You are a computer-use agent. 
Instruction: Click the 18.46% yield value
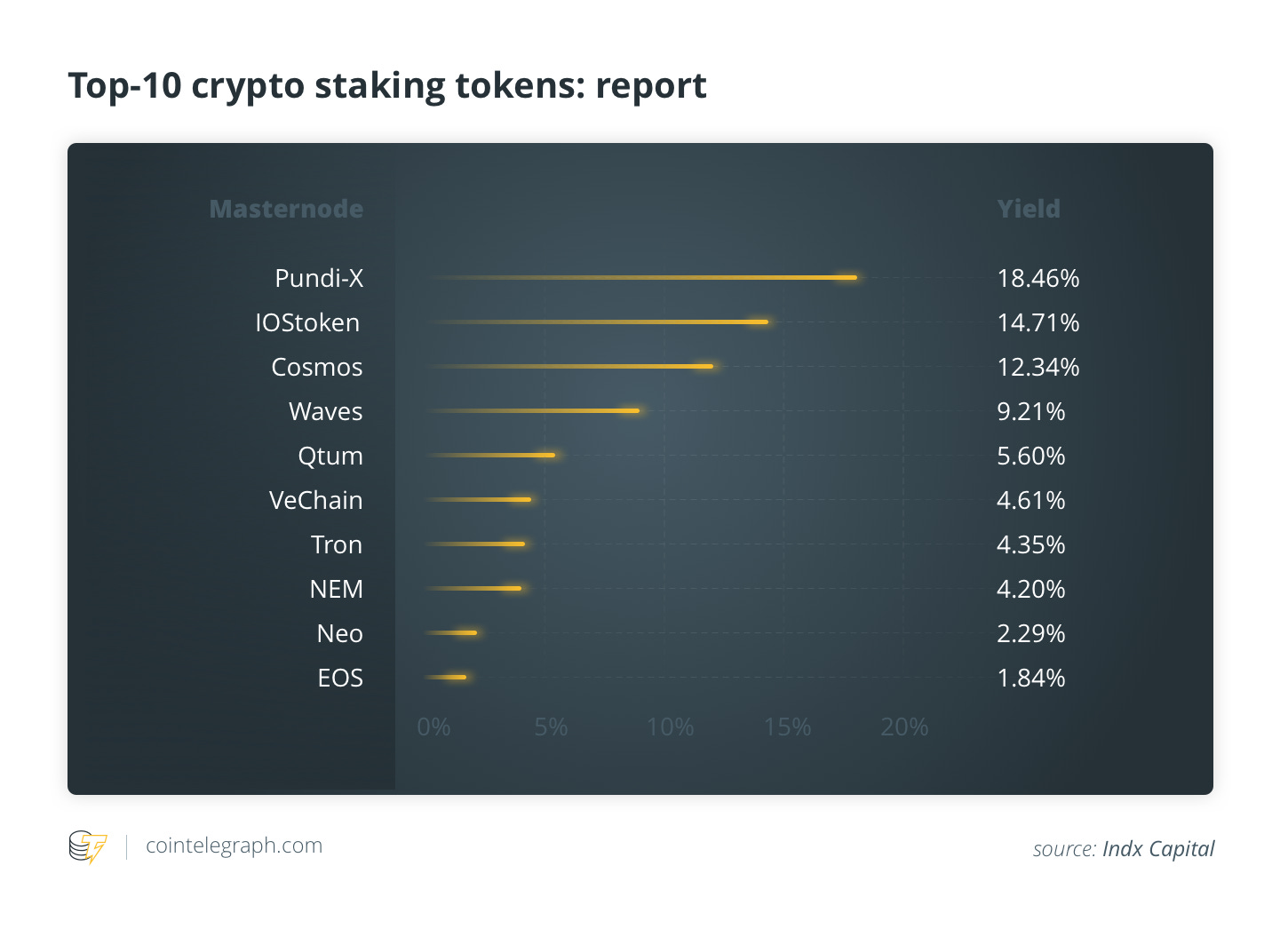click(1038, 278)
